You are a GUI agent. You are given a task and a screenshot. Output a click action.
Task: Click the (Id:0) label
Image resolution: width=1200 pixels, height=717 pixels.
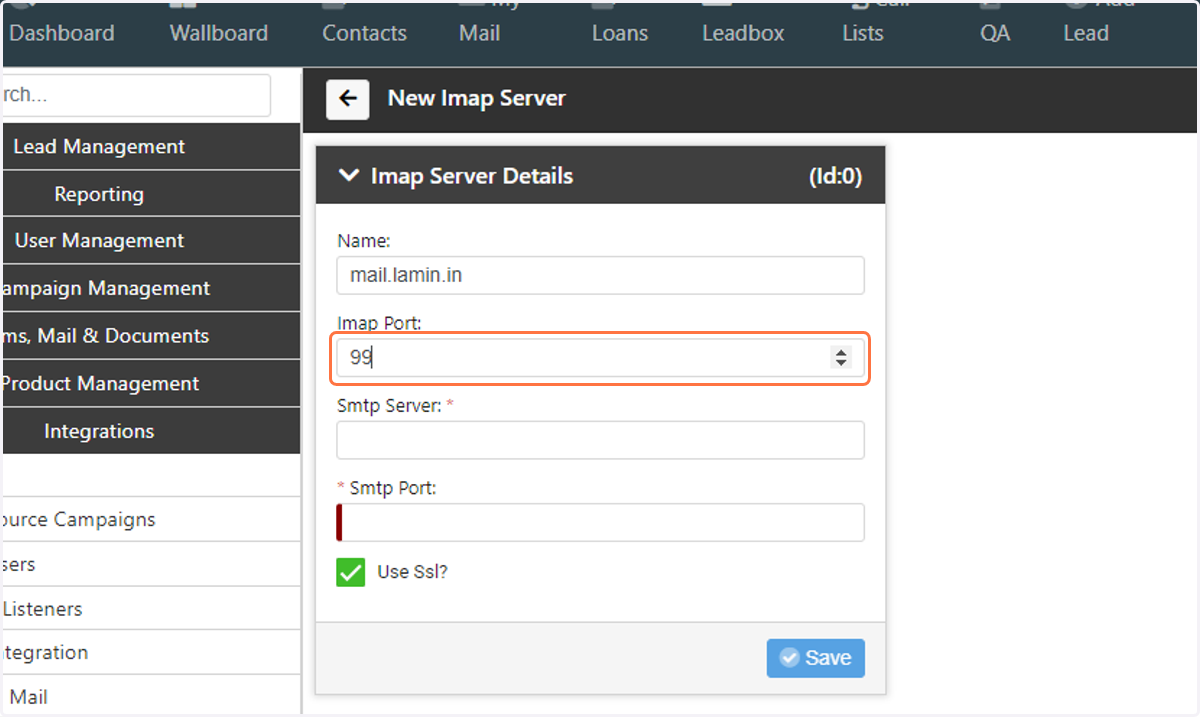point(835,176)
